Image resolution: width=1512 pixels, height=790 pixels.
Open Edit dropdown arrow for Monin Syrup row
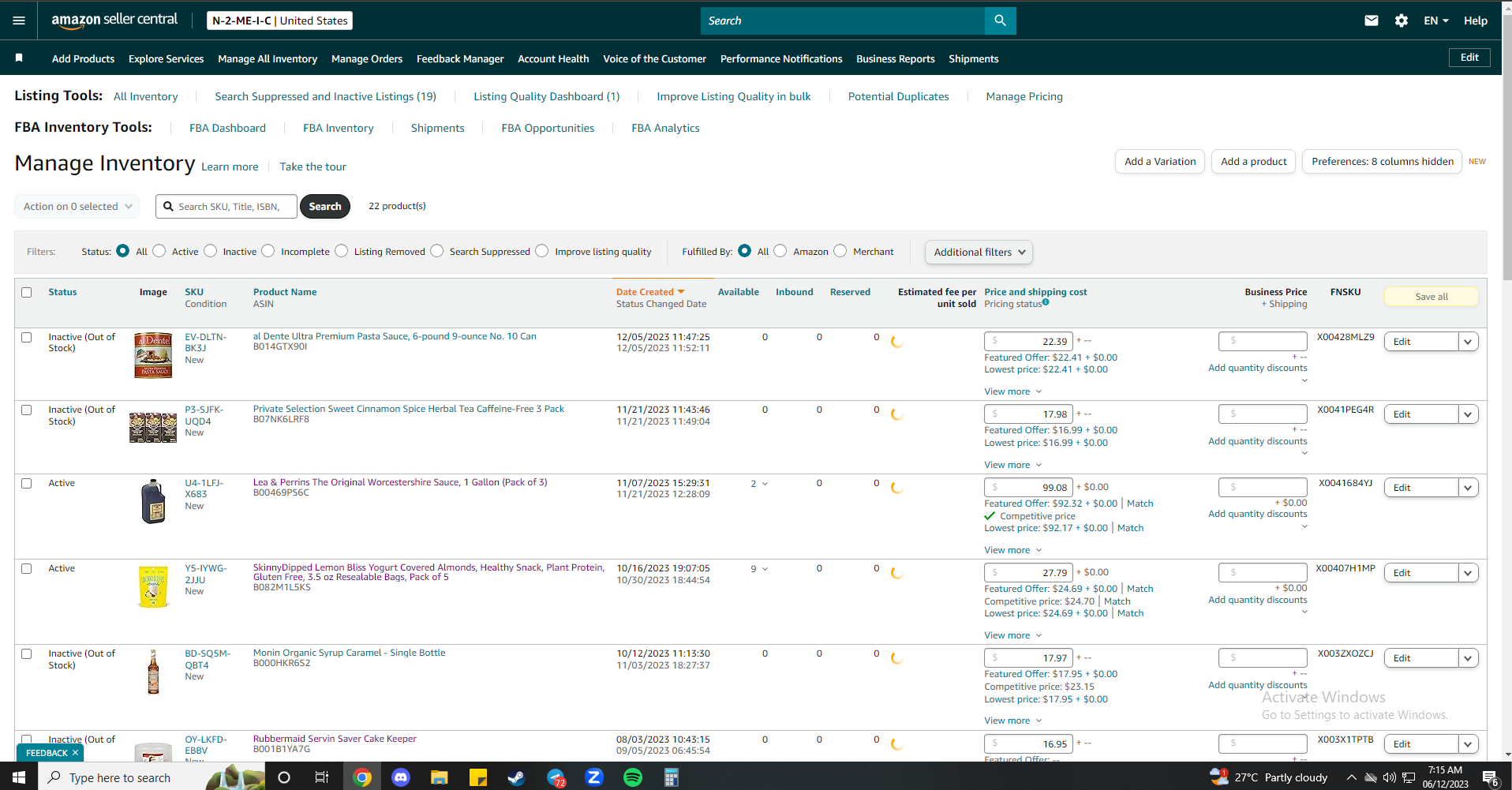pyautogui.click(x=1468, y=658)
